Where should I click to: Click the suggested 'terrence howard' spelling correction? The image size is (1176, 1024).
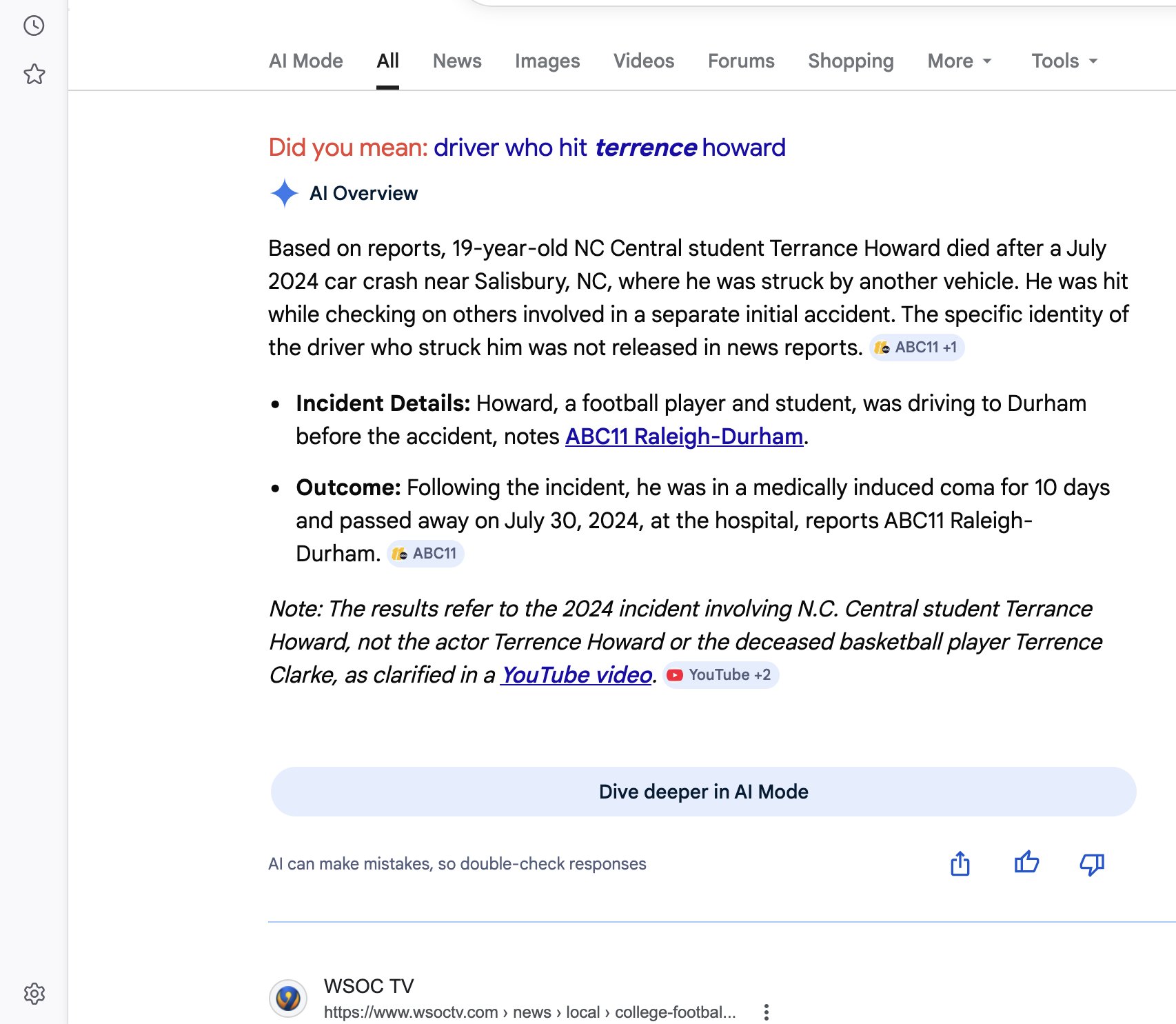pos(609,148)
